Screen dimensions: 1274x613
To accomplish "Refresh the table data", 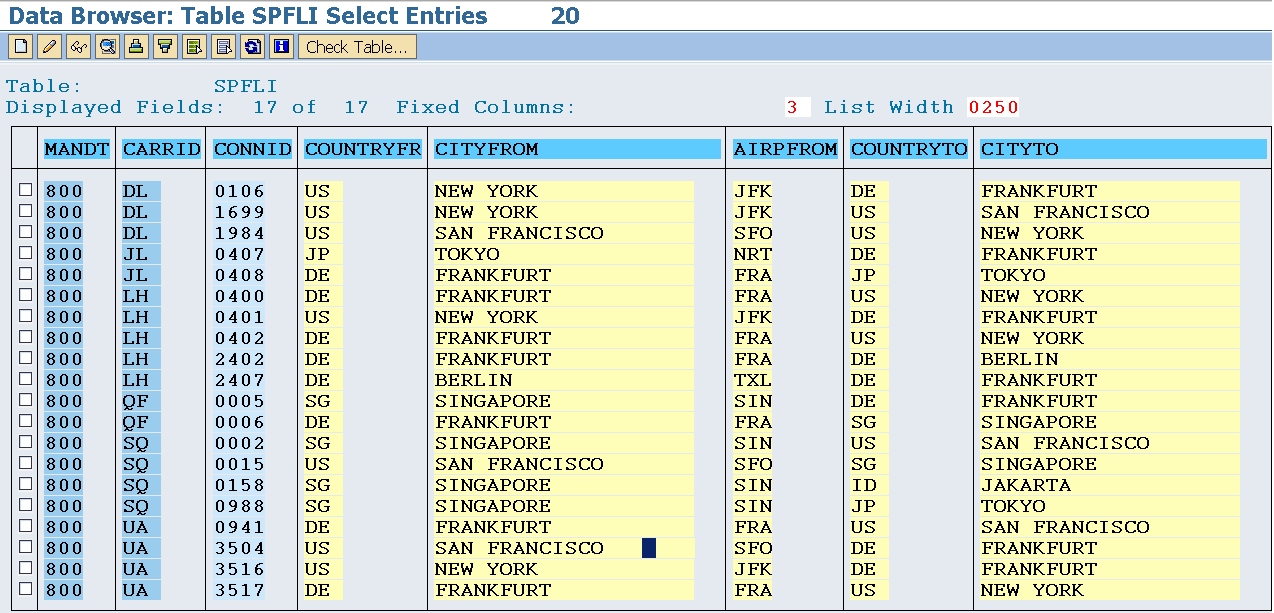I will [x=253, y=46].
